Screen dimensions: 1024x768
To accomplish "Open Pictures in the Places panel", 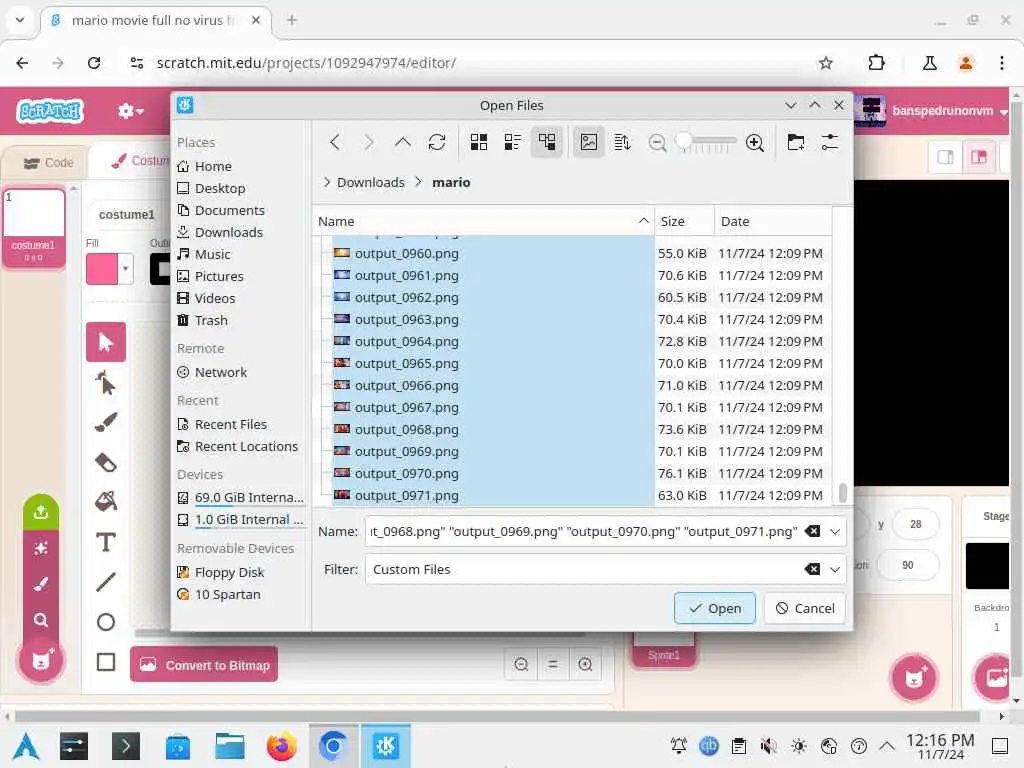I will click(238, 276).
